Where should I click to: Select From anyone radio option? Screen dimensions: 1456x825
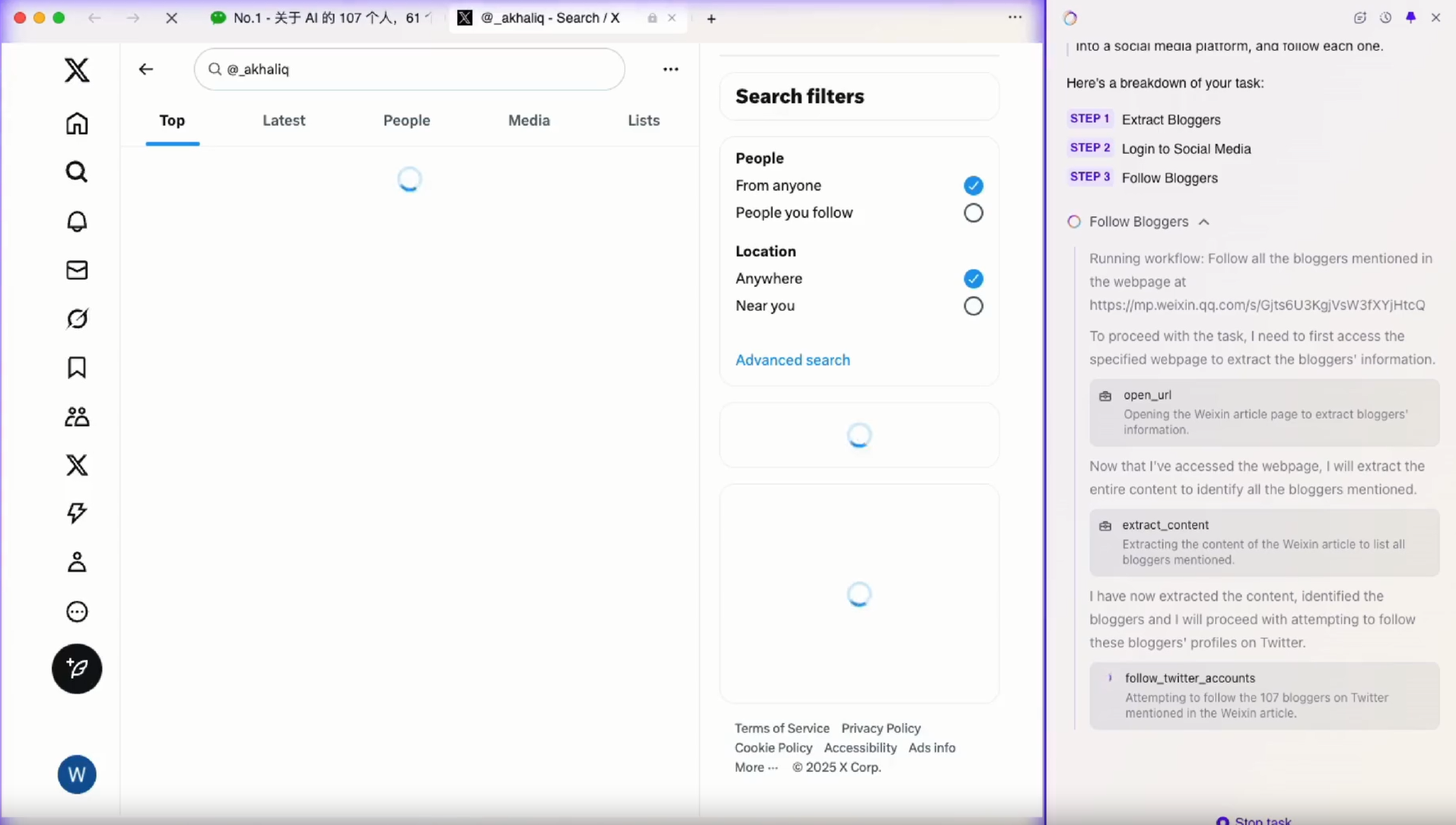click(973, 186)
